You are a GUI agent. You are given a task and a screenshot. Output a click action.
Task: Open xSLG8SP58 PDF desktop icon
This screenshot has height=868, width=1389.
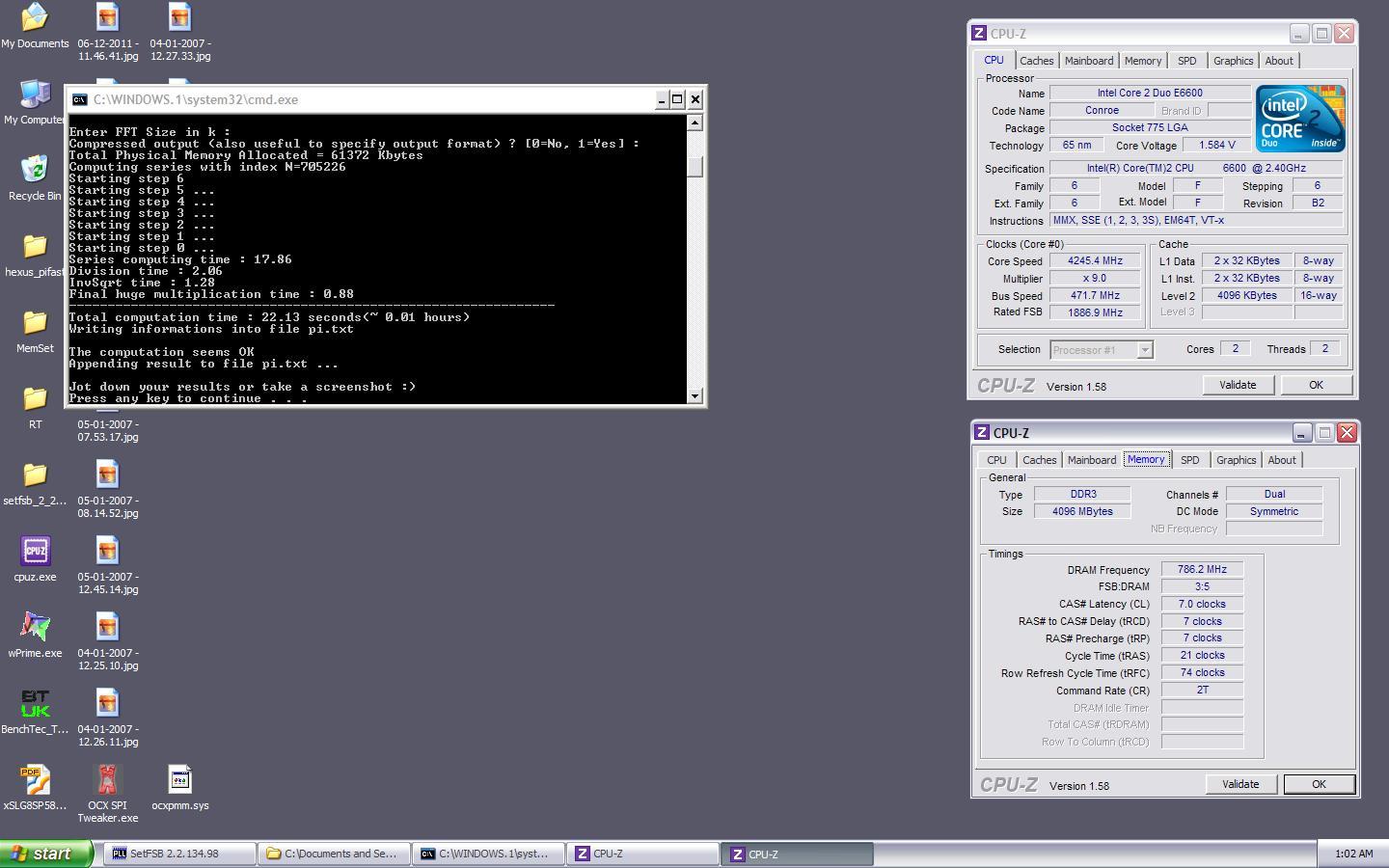[x=35, y=788]
